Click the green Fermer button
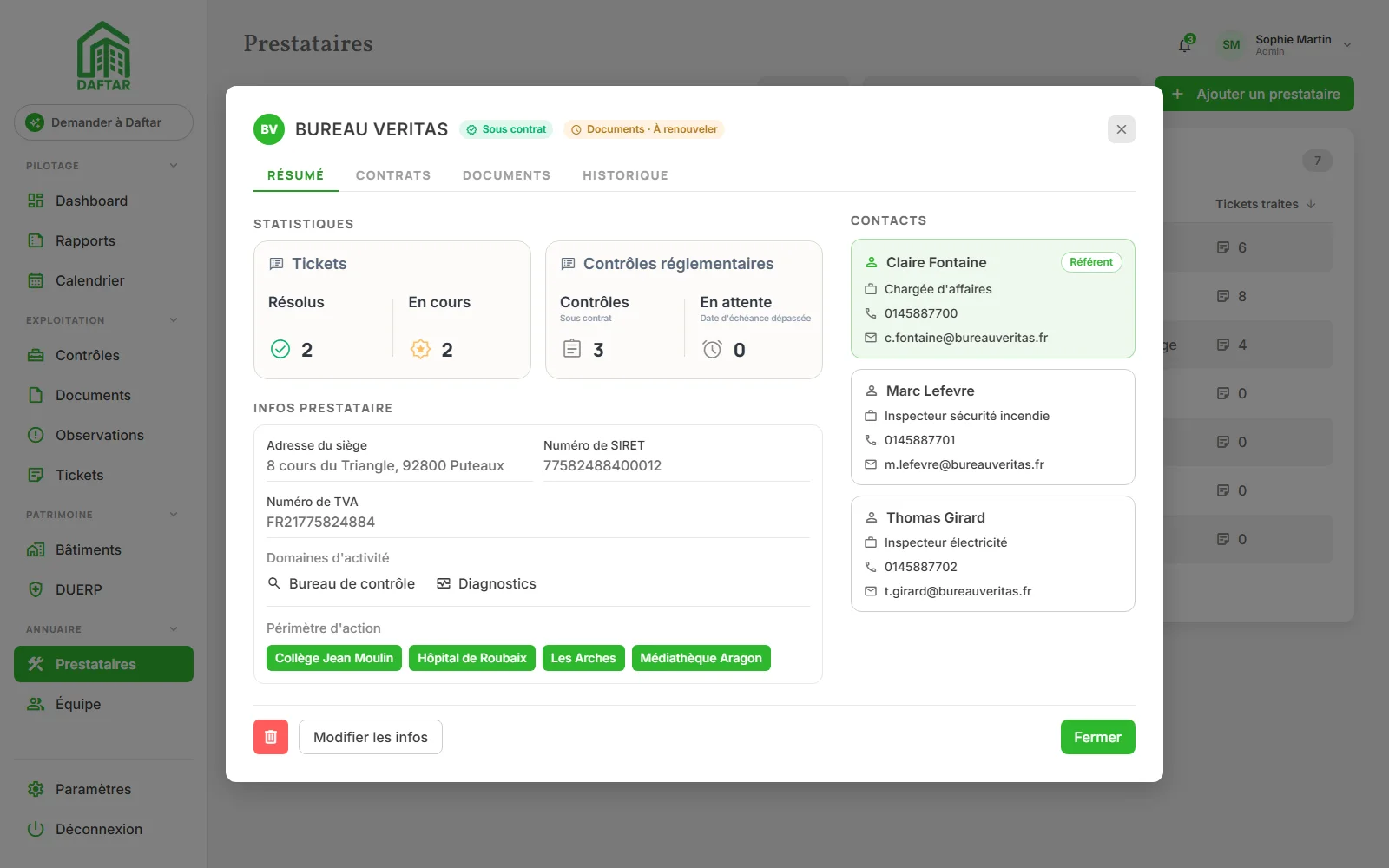This screenshot has height=868, width=1389. tap(1098, 737)
